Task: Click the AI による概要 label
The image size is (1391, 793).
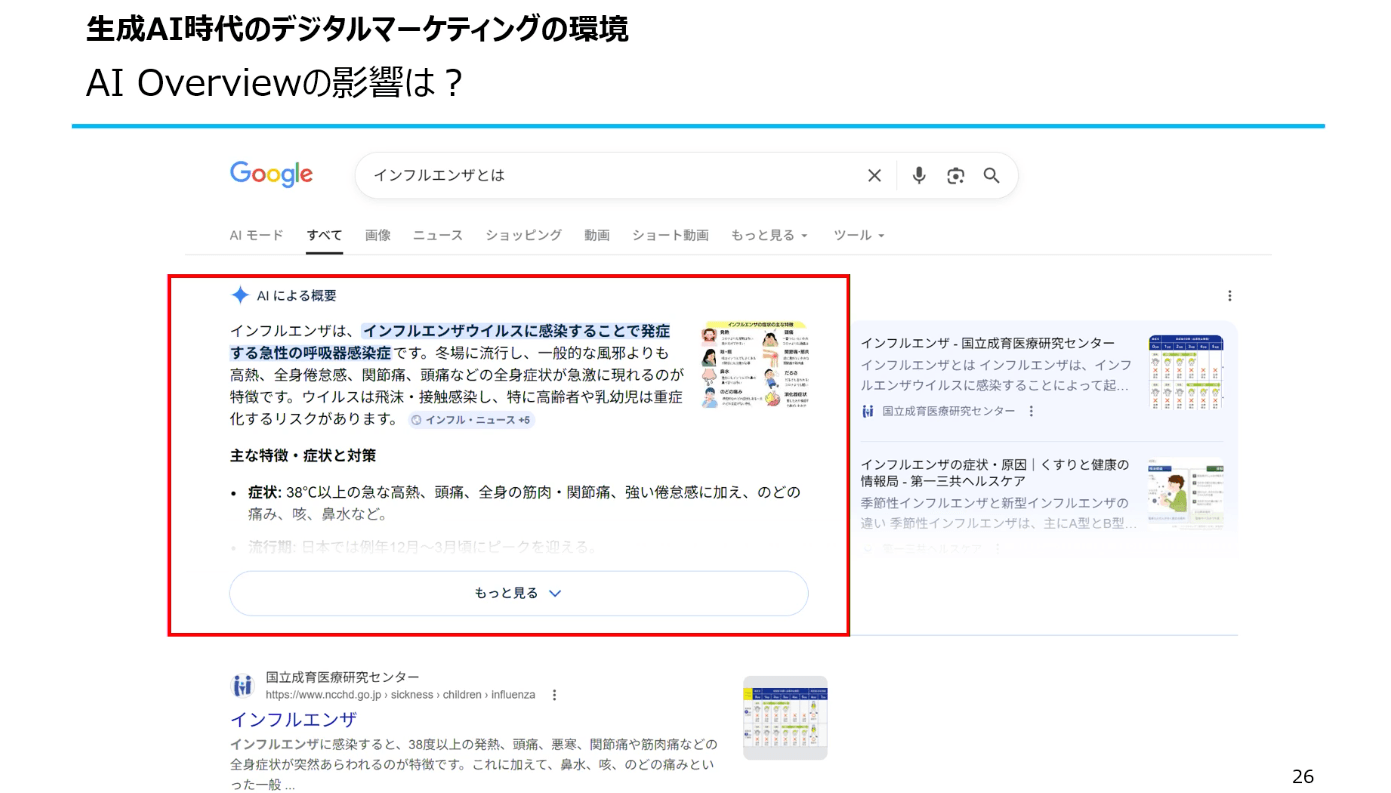Action: (296, 296)
